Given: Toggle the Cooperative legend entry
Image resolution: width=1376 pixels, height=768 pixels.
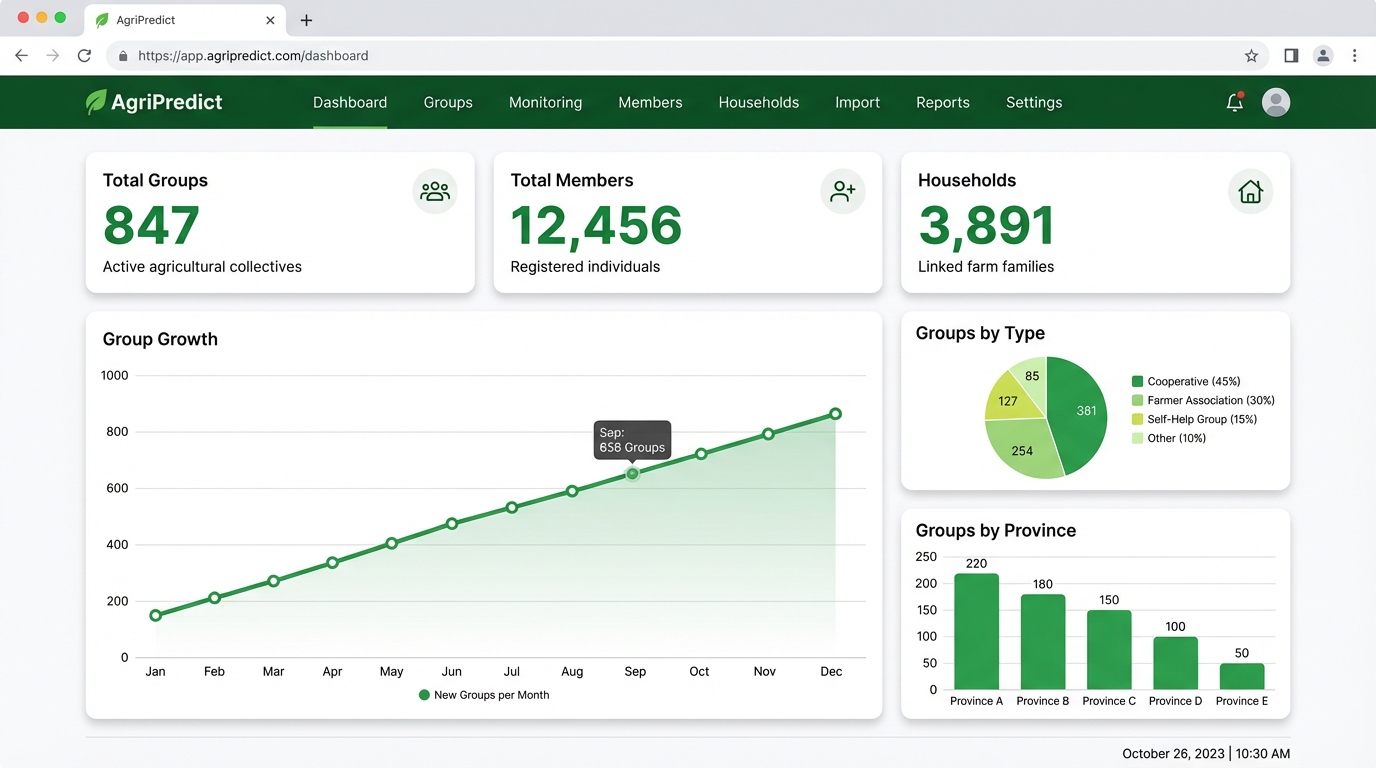Looking at the screenshot, I should click(x=1195, y=381).
